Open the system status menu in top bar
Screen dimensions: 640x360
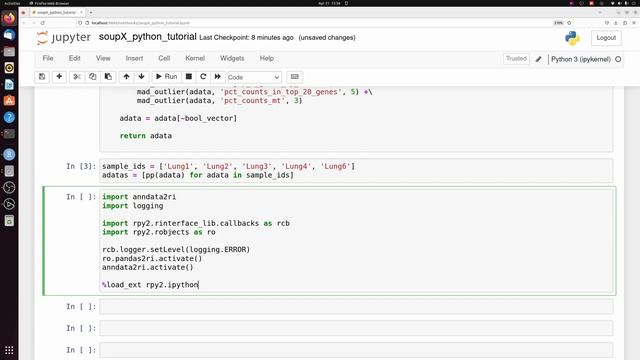tap(623, 3)
